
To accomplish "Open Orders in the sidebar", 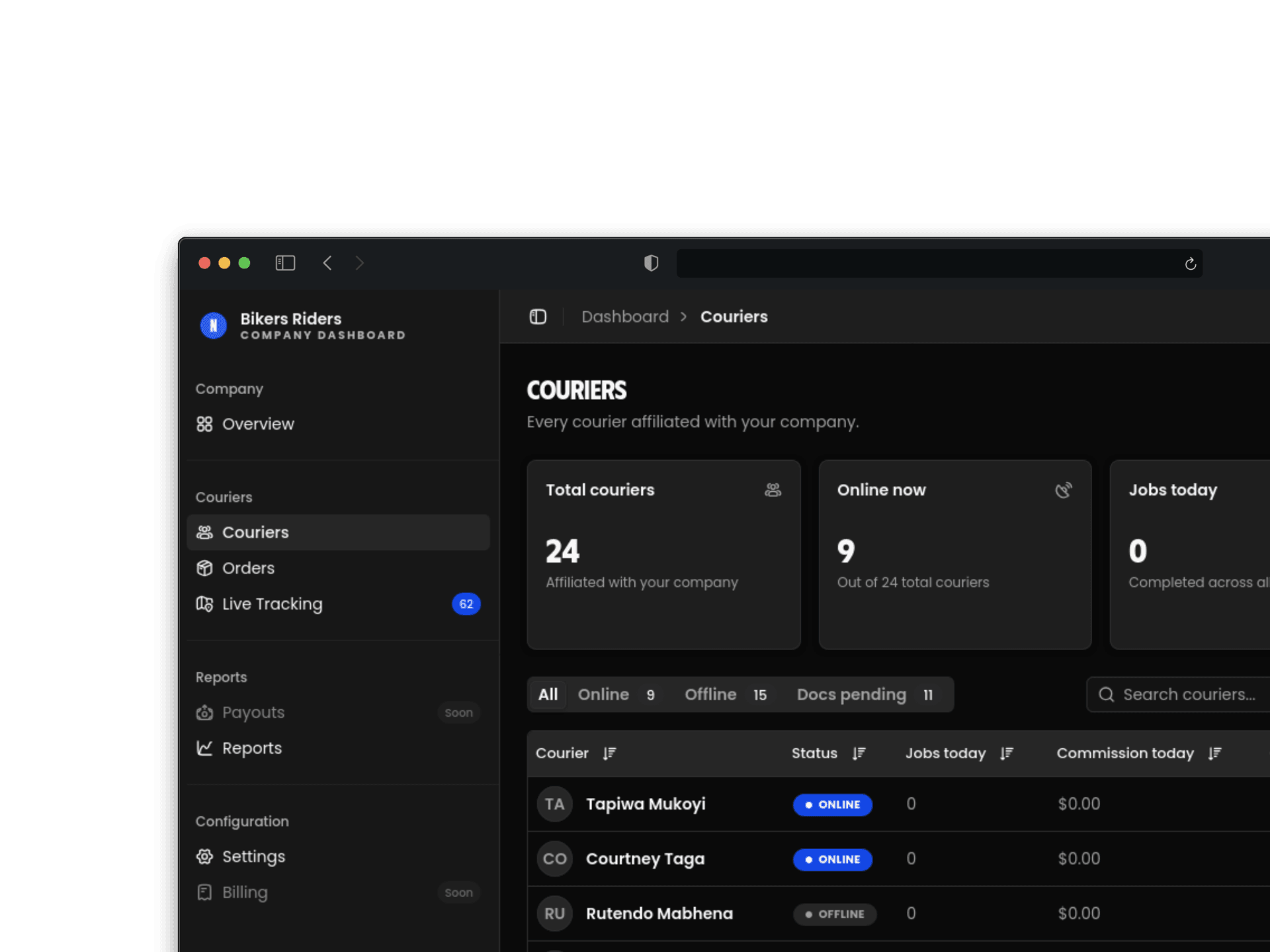I will point(338,568).
